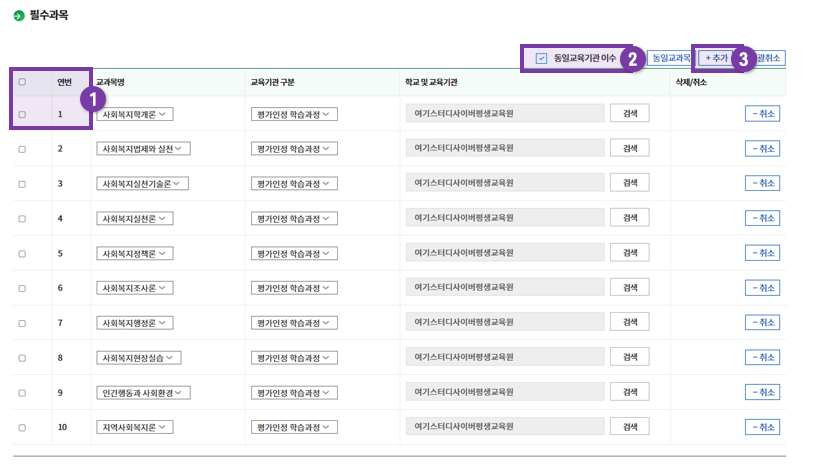Click 검색 button in row 2

pyautogui.click(x=630, y=148)
